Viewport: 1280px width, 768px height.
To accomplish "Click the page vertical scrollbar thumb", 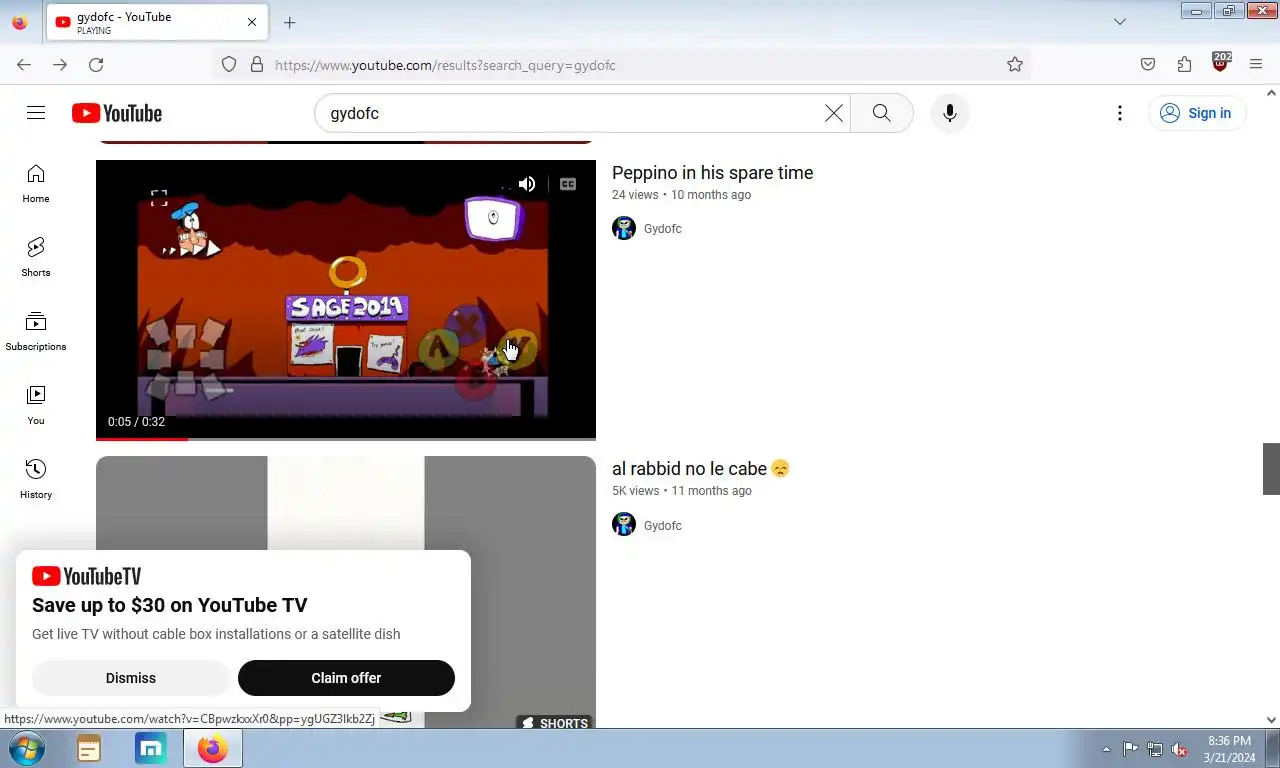I will tap(1271, 469).
